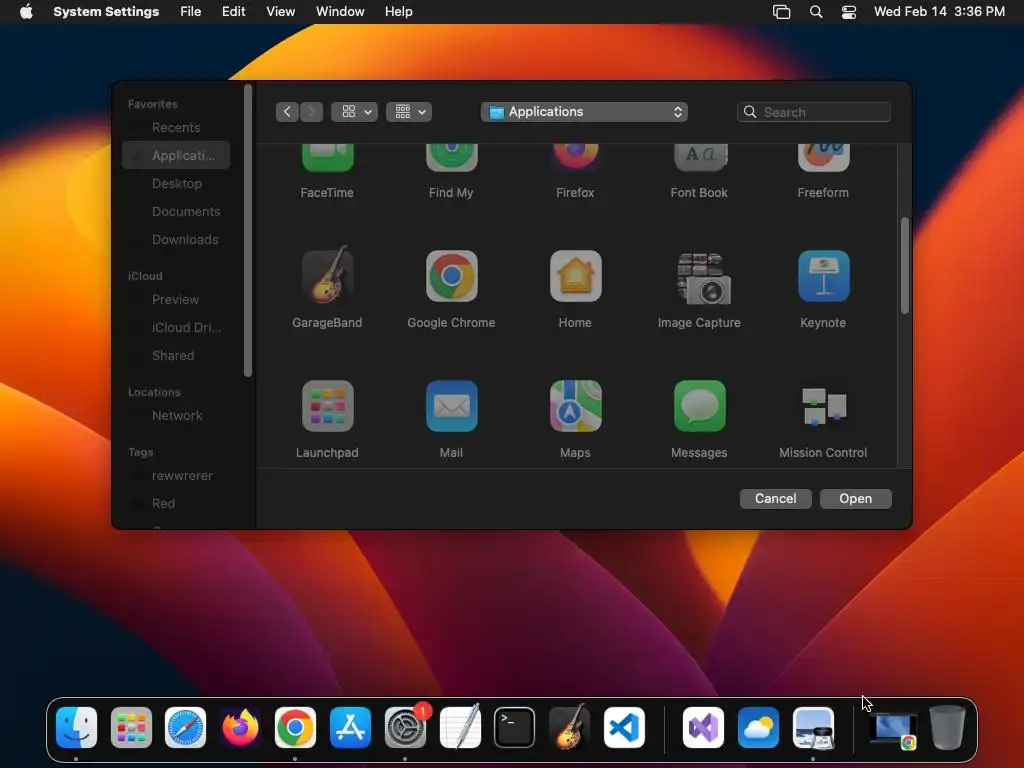
Task: Open the Window menu
Action: [340, 12]
